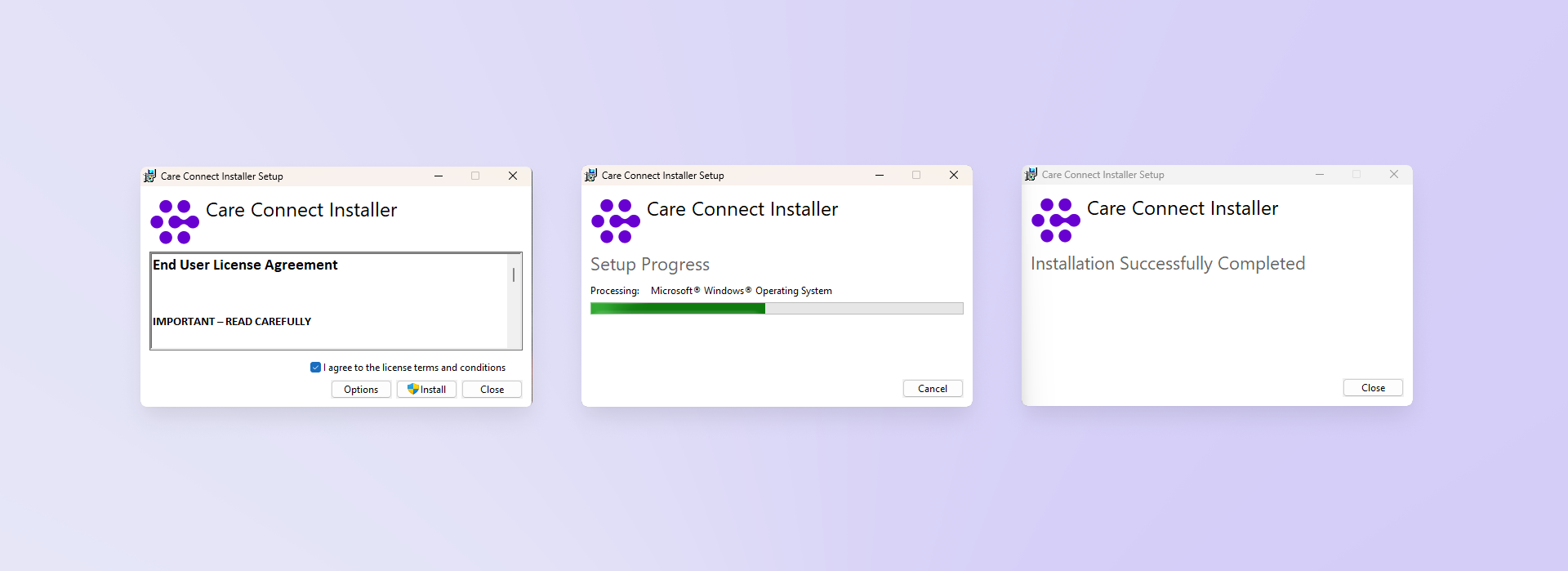
Task: Click the X on the completed installation window
Action: [1394, 174]
